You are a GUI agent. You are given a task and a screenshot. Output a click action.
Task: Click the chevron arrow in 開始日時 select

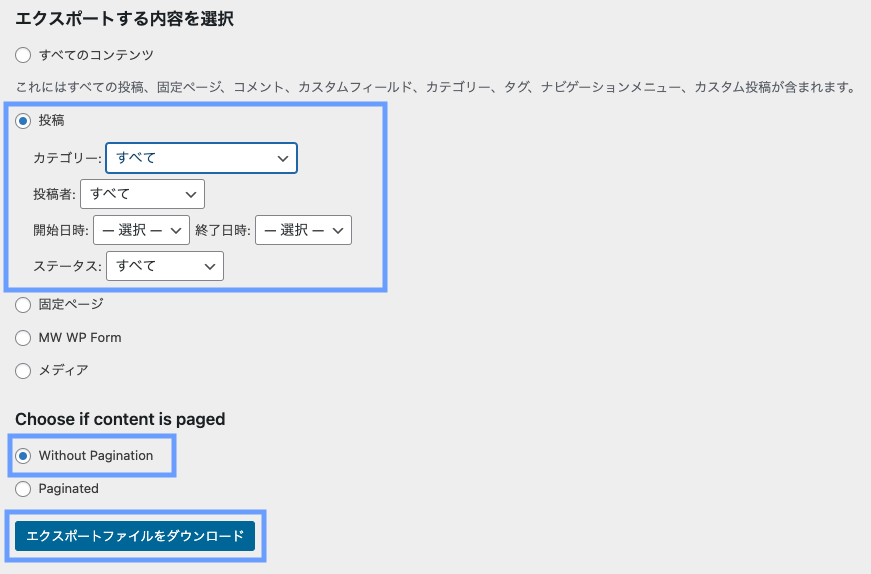click(176, 230)
